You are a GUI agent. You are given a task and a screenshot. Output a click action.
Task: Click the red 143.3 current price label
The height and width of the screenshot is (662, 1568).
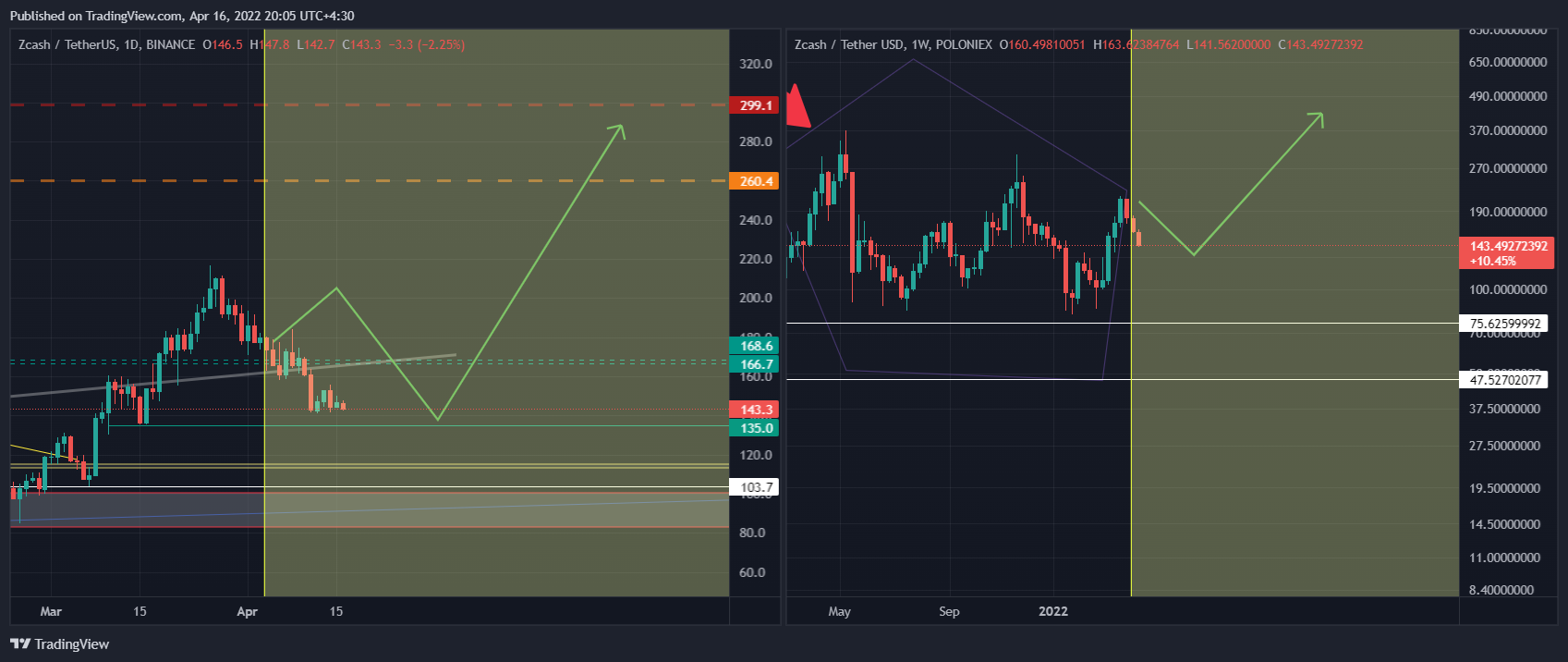coord(754,410)
